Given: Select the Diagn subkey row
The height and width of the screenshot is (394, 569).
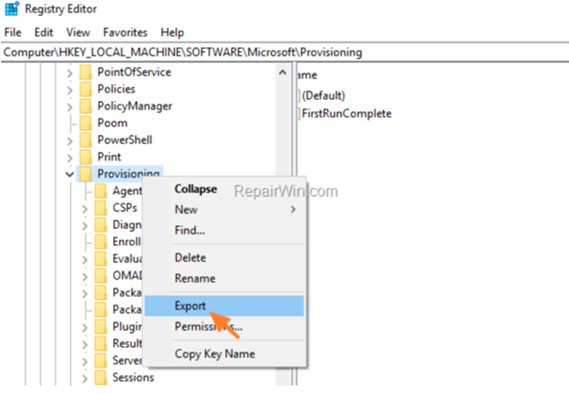Looking at the screenshot, I should [118, 225].
